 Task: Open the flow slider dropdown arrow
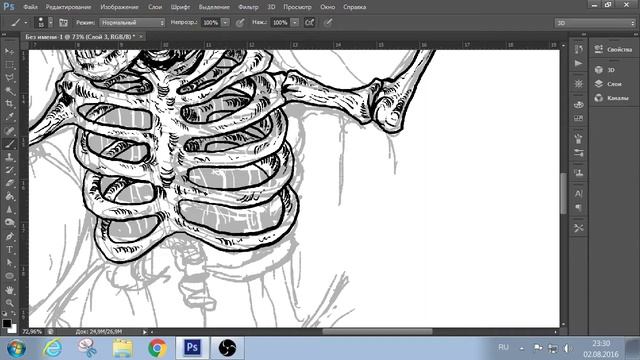coord(295,23)
